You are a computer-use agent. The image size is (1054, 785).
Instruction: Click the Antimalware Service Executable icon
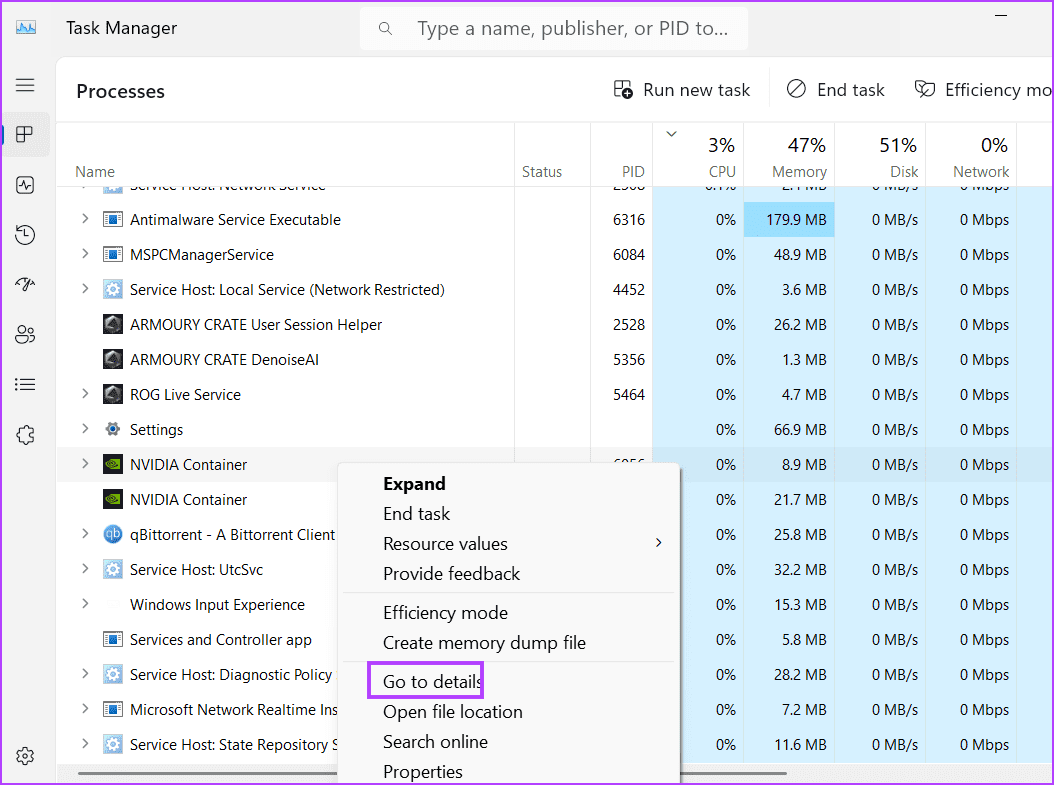click(x=113, y=220)
